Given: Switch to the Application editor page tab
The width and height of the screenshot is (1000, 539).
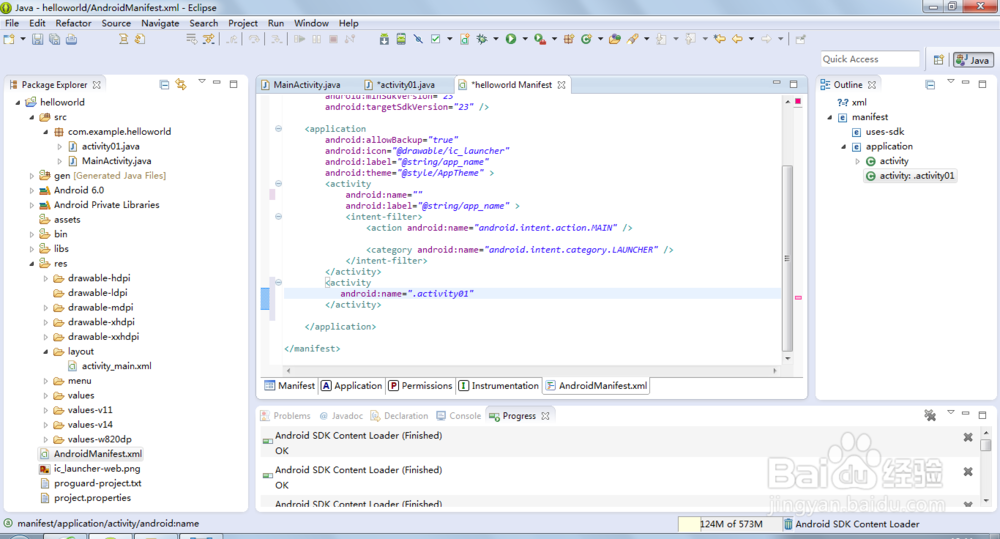Looking at the screenshot, I should click(351, 386).
